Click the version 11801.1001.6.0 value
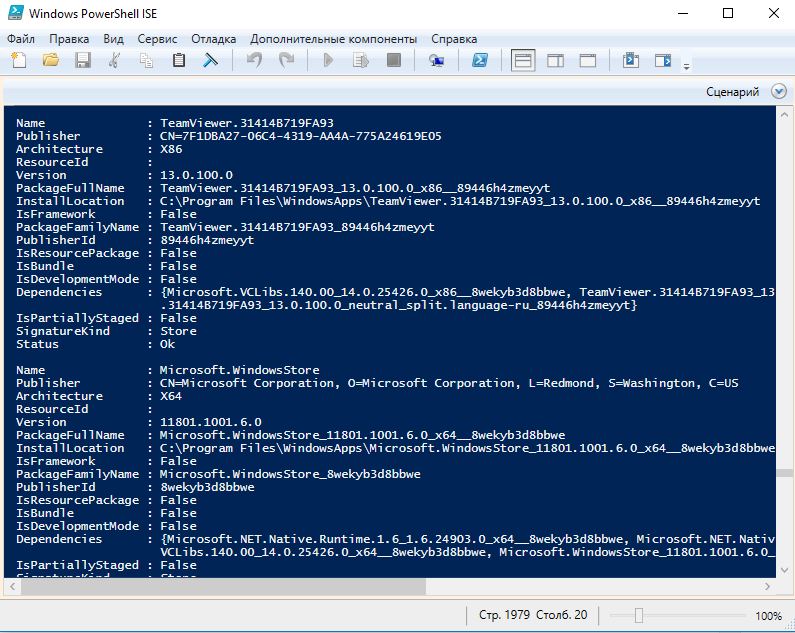 (x=211, y=422)
